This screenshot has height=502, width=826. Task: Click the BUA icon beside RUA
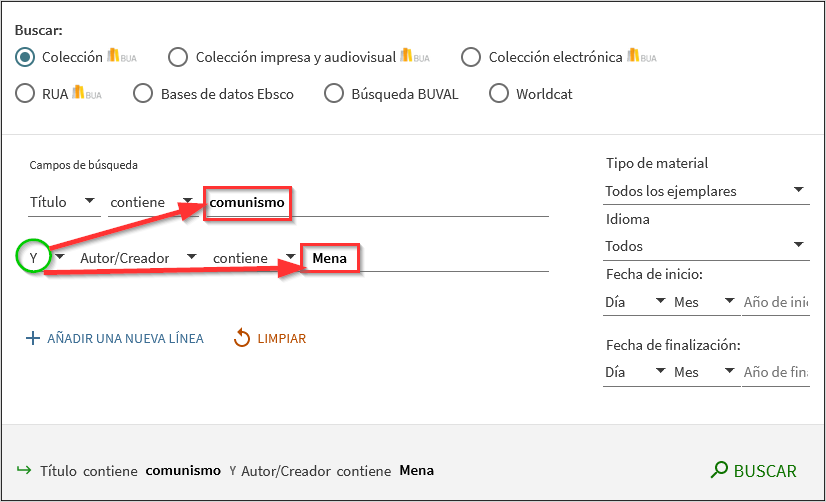click(86, 95)
